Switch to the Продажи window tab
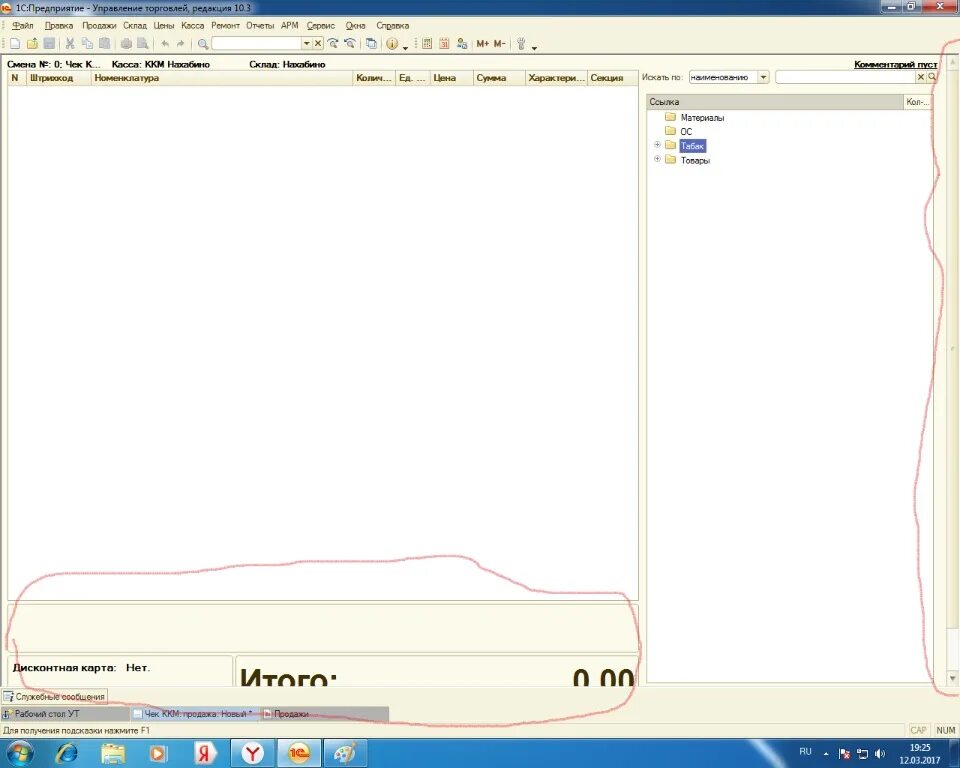 (x=324, y=714)
